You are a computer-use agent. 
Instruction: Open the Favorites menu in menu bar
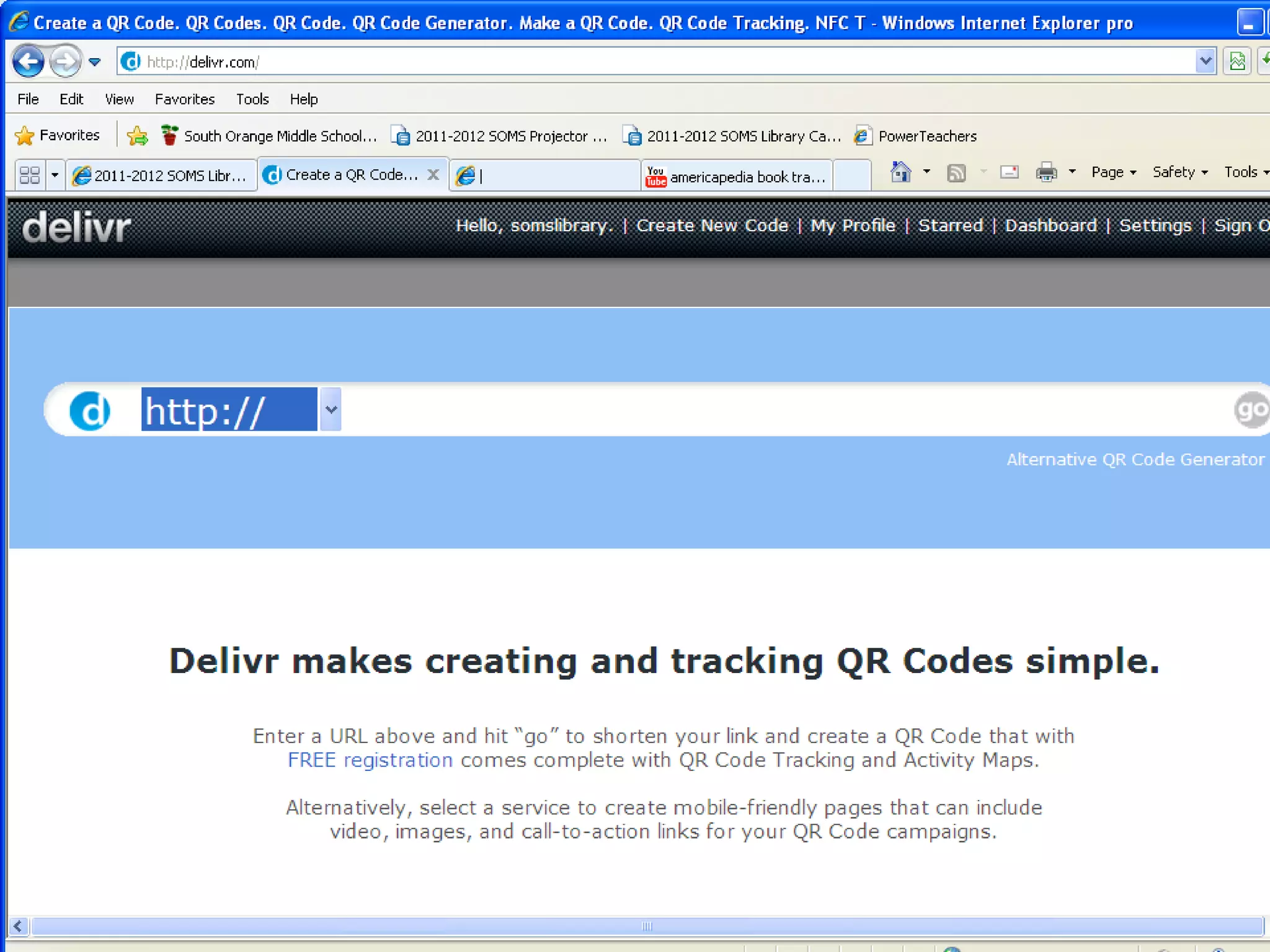184,99
